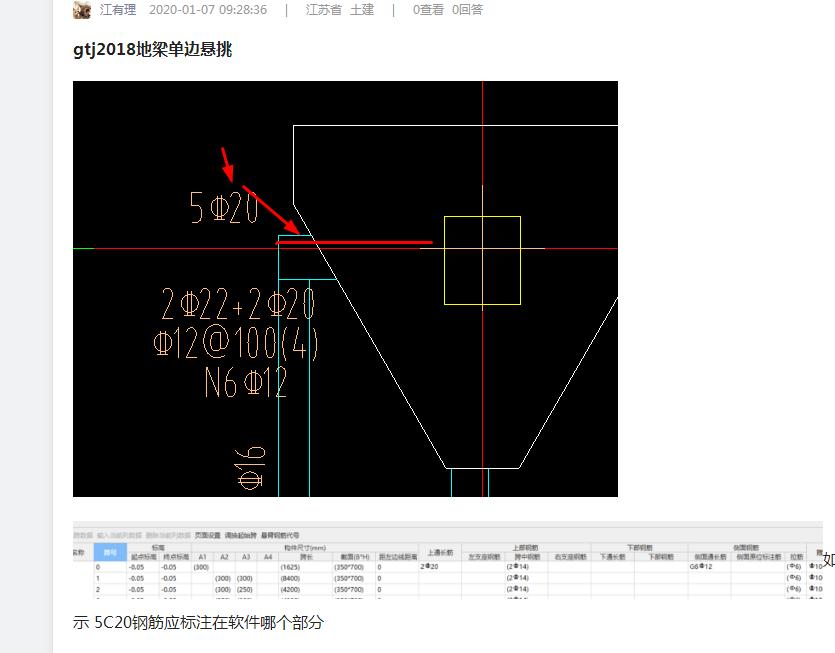Click 悬臂钢筋代号 in the table toolbar
This screenshot has width=835, height=653.
[x=280, y=535]
